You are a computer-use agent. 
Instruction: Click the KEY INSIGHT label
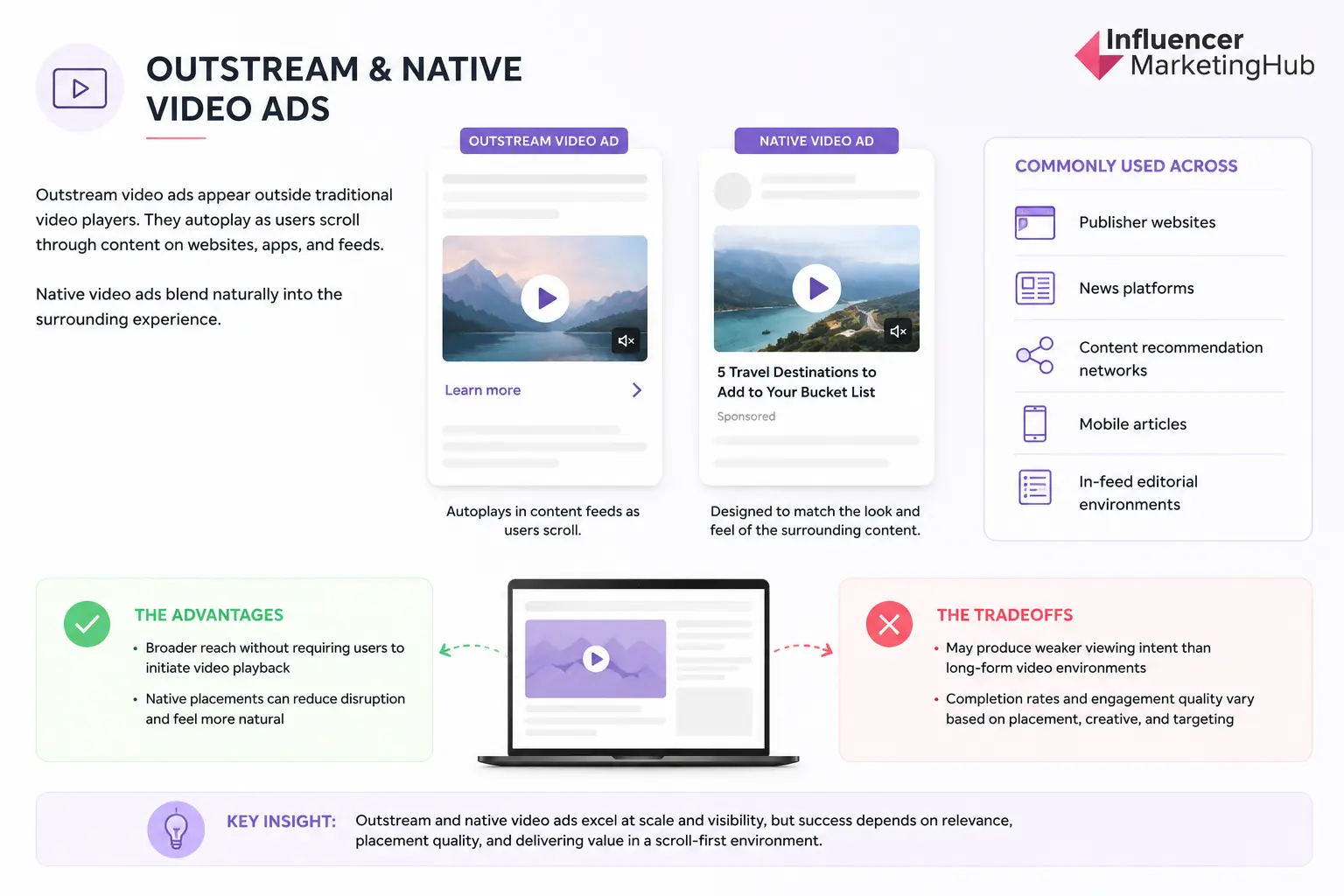[x=281, y=822]
